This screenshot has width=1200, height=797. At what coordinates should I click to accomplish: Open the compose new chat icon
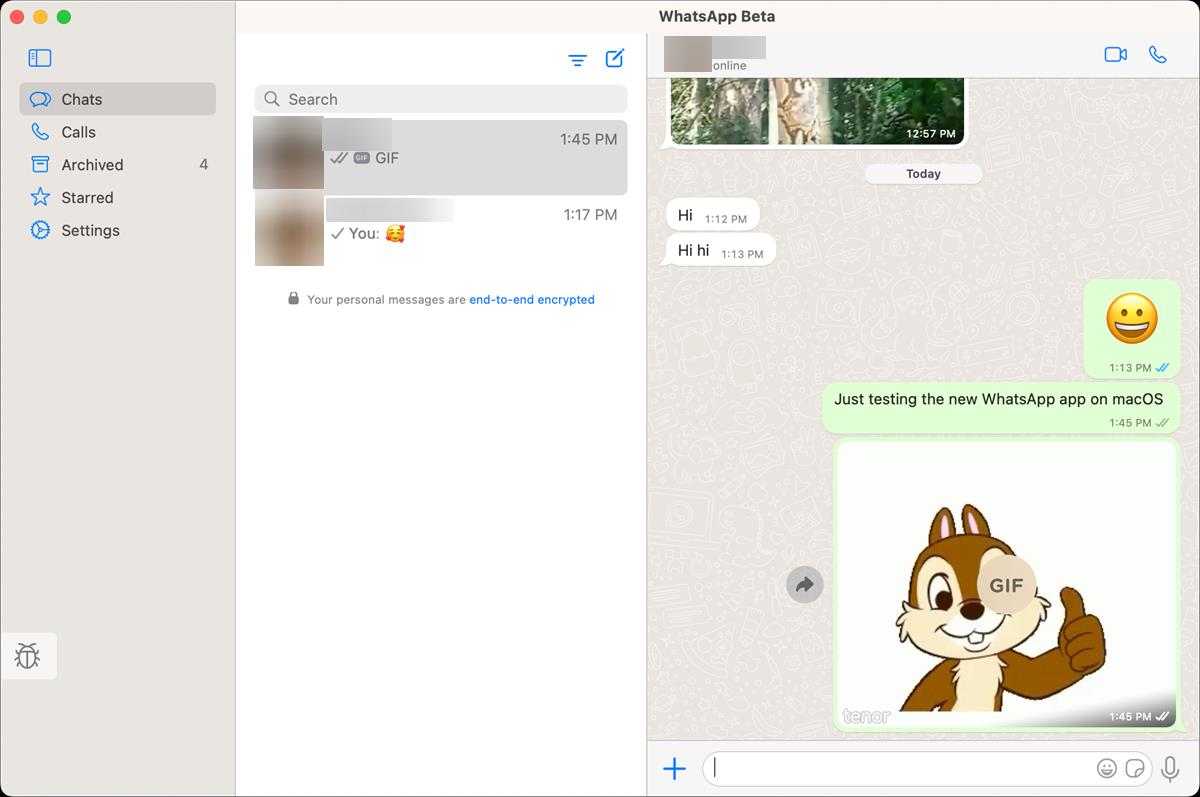pyautogui.click(x=613, y=59)
